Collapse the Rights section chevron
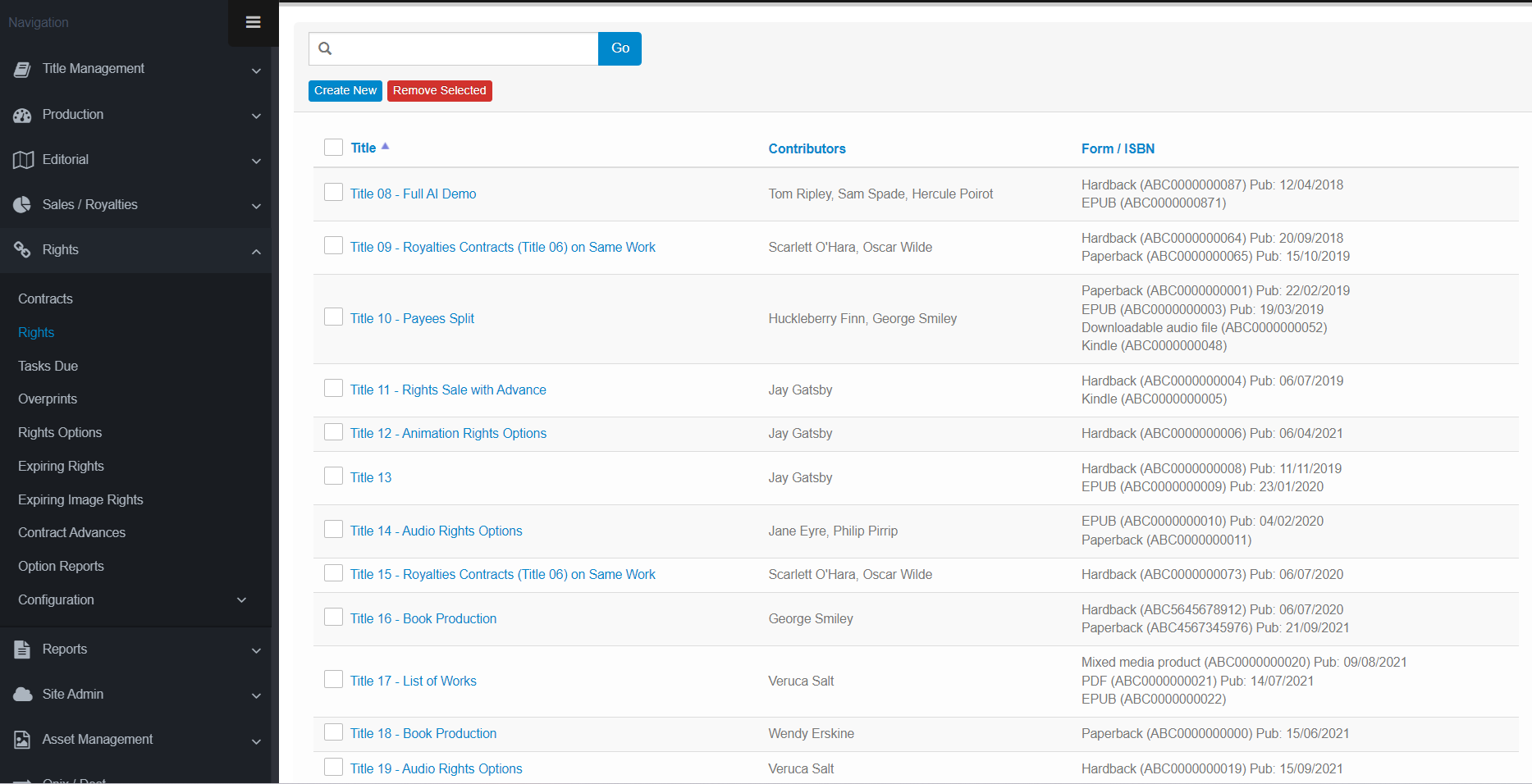The image size is (1532, 784). [256, 251]
